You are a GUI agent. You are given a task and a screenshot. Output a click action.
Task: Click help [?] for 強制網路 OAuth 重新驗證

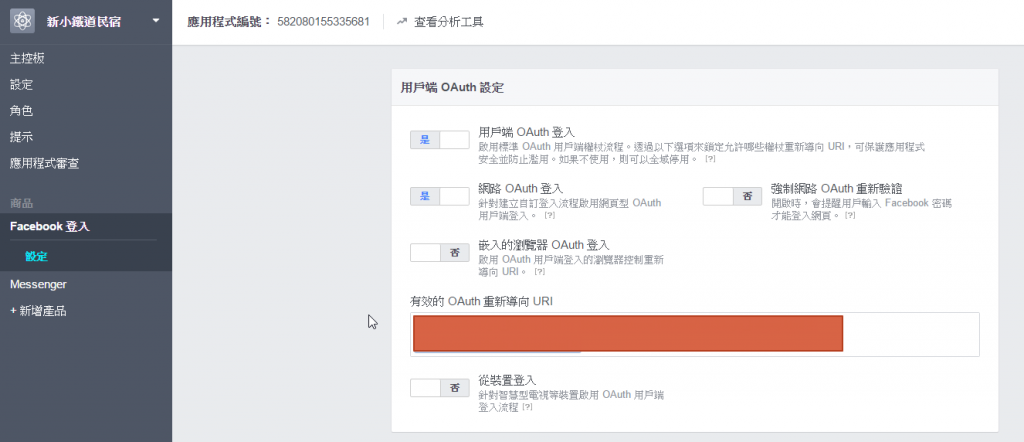[850, 215]
